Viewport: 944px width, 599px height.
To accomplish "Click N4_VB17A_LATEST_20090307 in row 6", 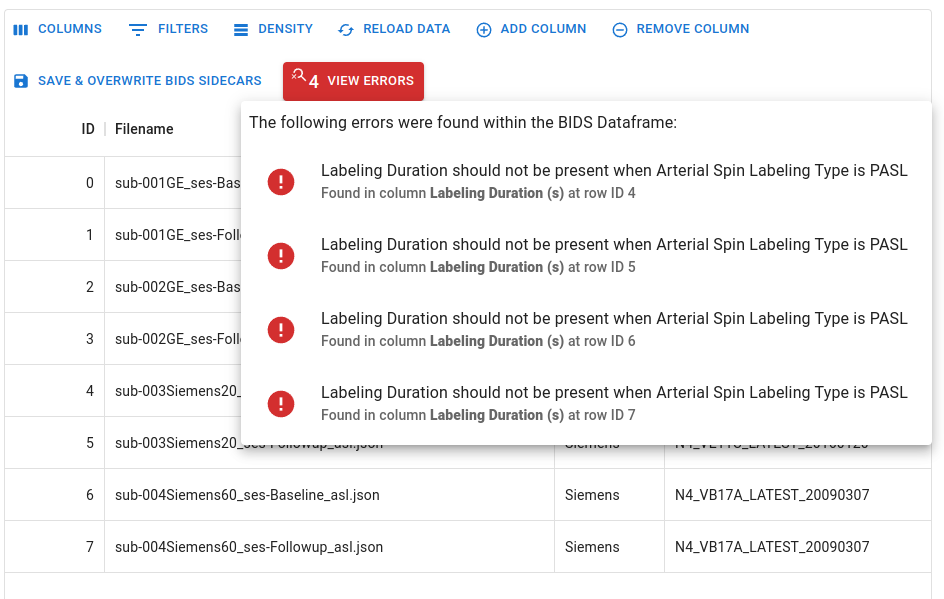I will [798, 495].
